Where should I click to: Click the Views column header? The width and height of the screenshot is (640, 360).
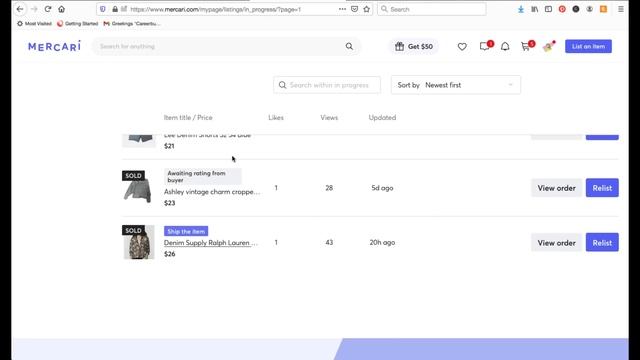coord(329,118)
